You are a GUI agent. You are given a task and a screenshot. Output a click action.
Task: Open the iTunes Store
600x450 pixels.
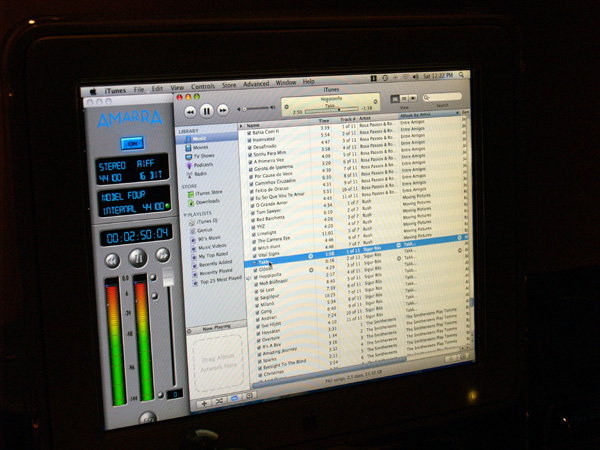coord(205,193)
